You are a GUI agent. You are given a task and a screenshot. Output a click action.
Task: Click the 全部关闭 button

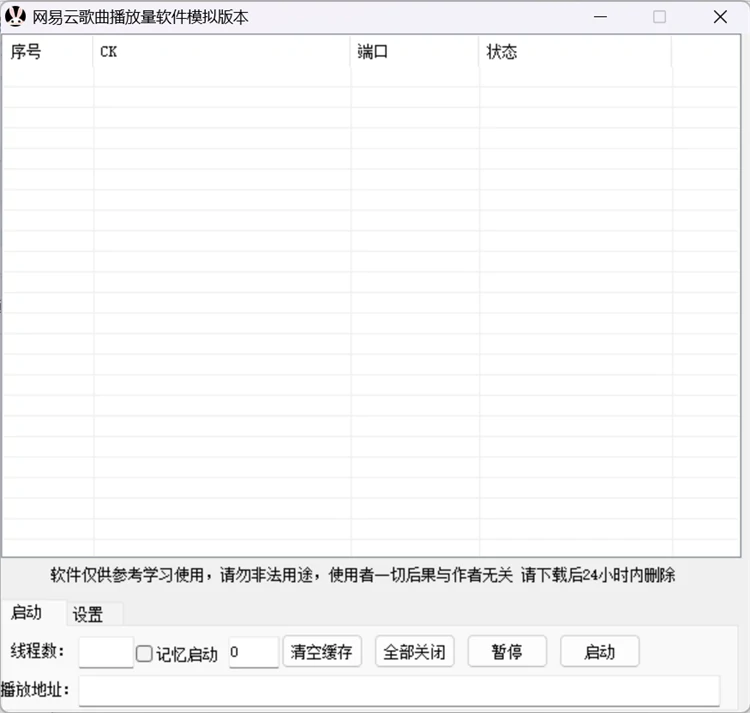pyautogui.click(x=414, y=651)
